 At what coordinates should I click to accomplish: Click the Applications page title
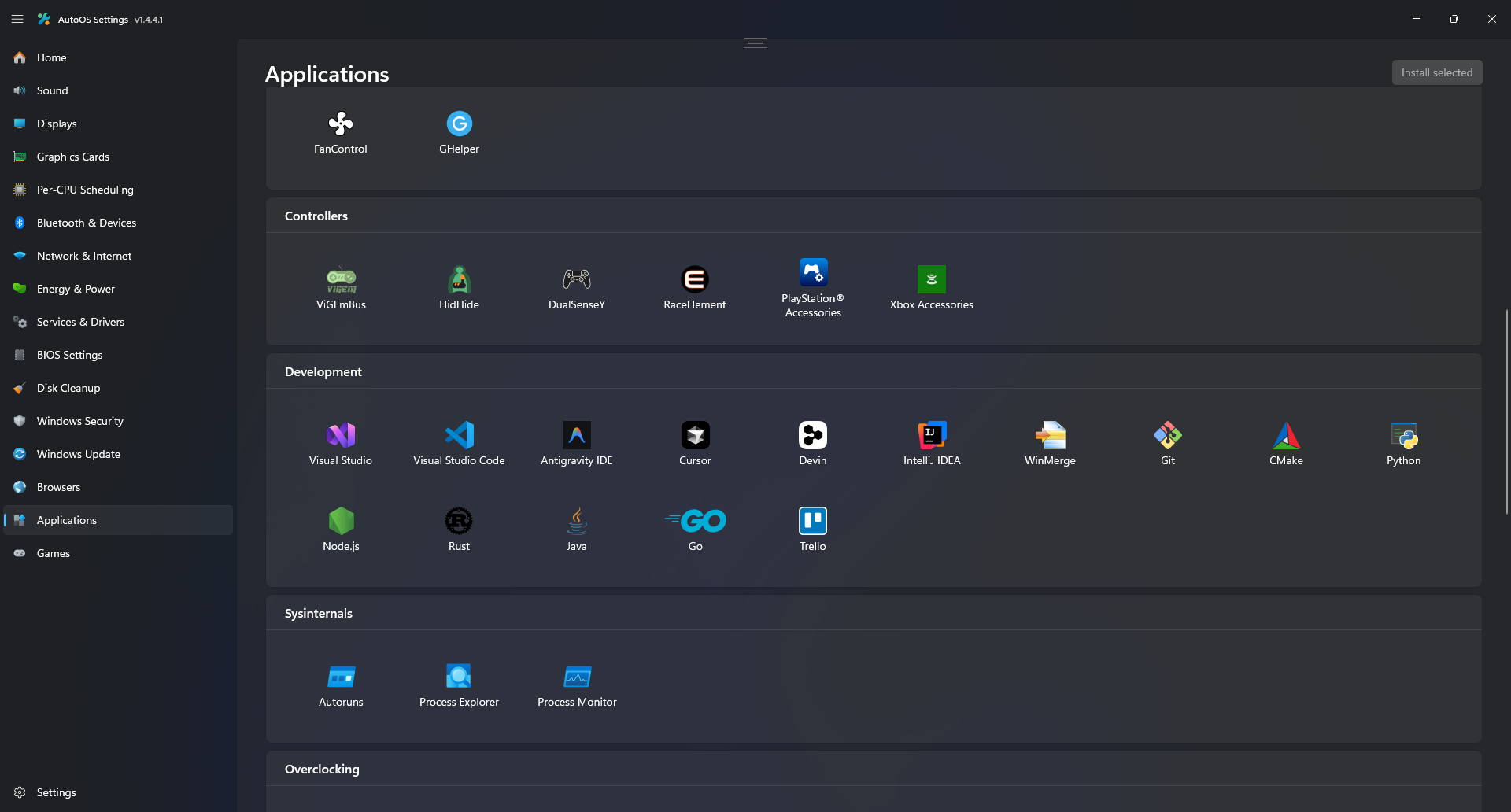point(327,74)
